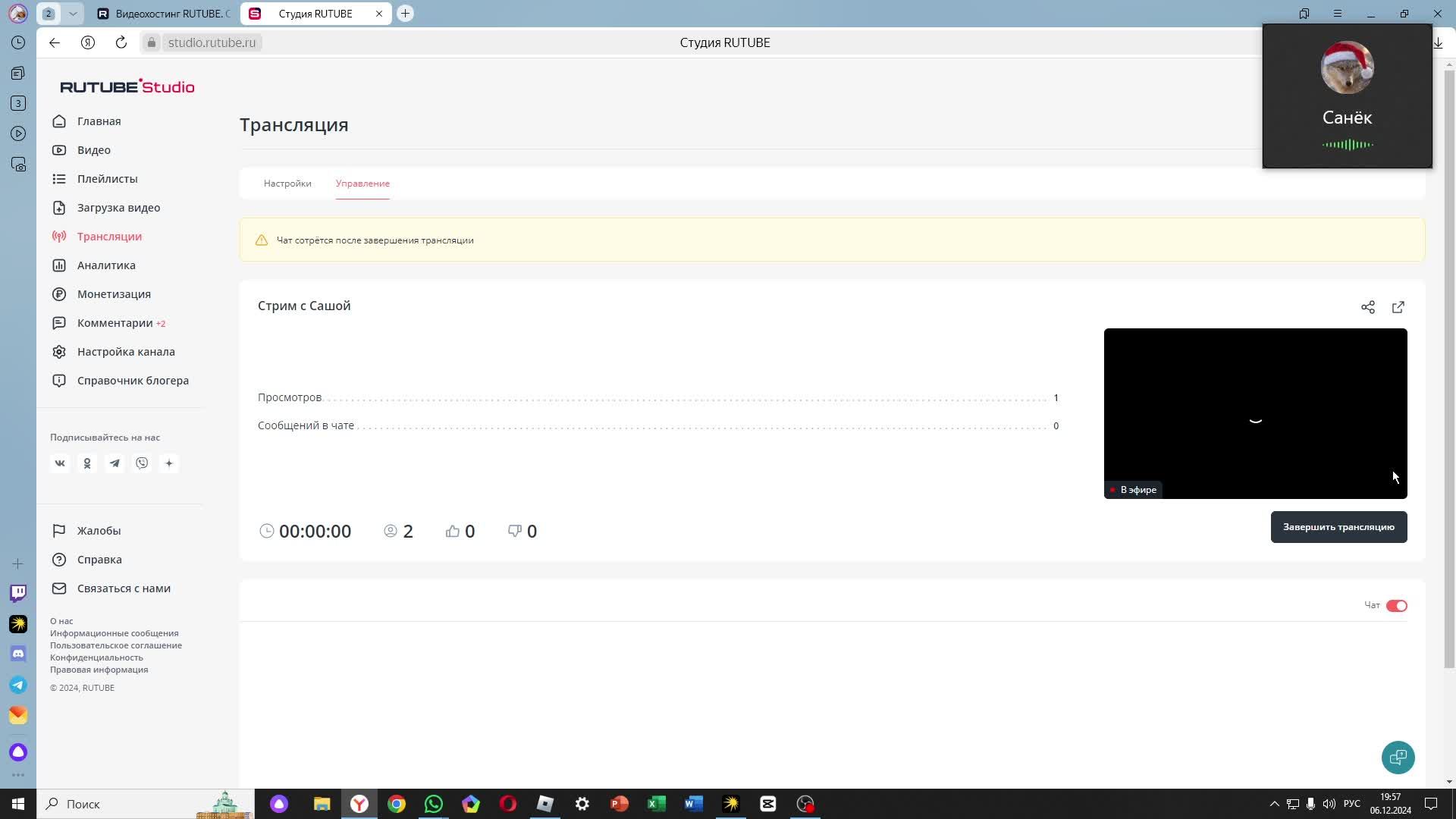The width and height of the screenshot is (1456, 819).
Task: Open browser history clock icon
Action: click(18, 42)
